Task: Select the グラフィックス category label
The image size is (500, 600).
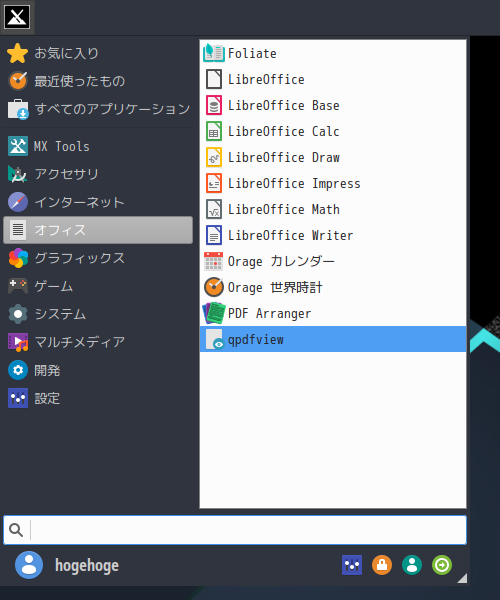Action: (x=80, y=258)
